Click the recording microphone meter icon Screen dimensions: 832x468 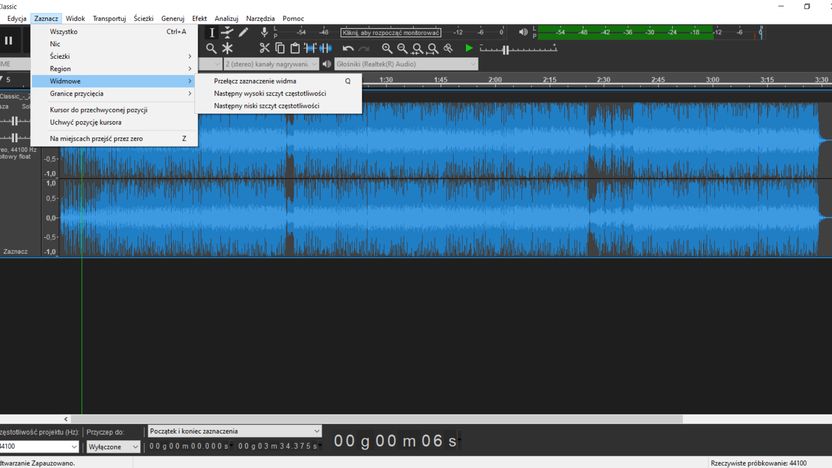(x=264, y=32)
